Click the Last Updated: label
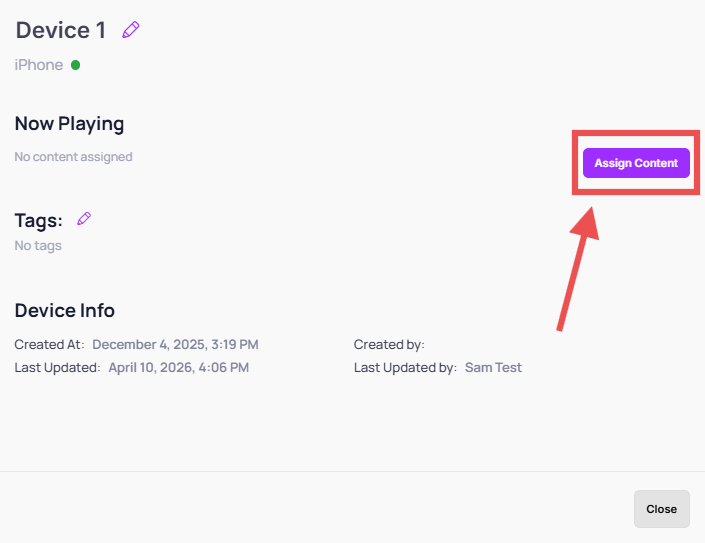The height and width of the screenshot is (543, 705). pos(58,368)
